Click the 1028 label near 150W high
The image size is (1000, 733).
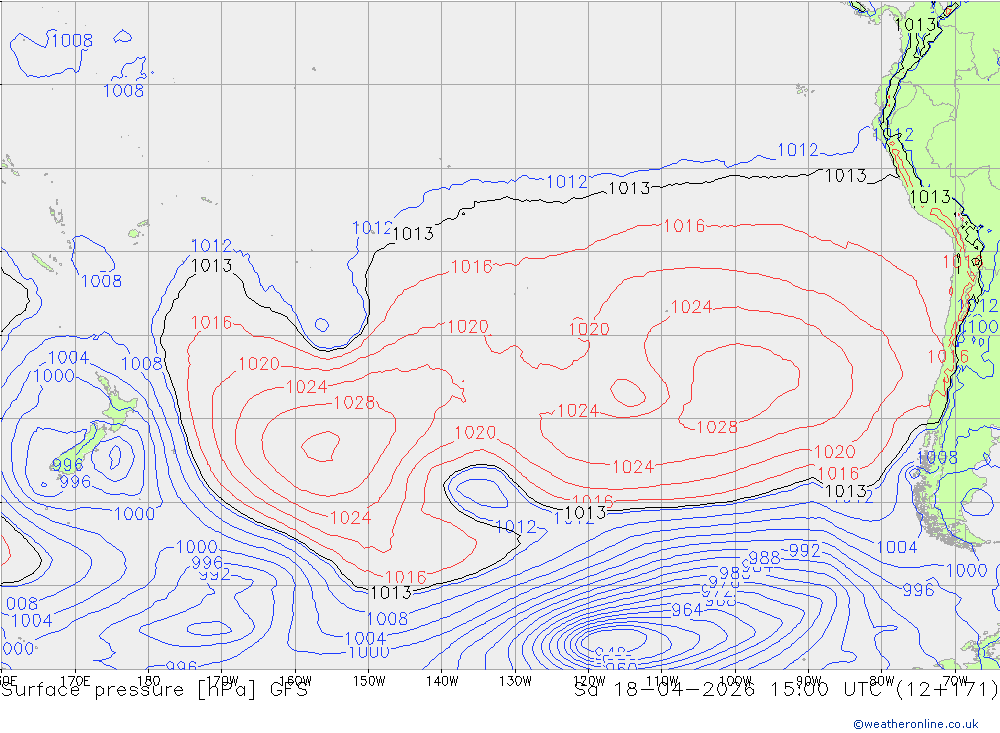(354, 403)
